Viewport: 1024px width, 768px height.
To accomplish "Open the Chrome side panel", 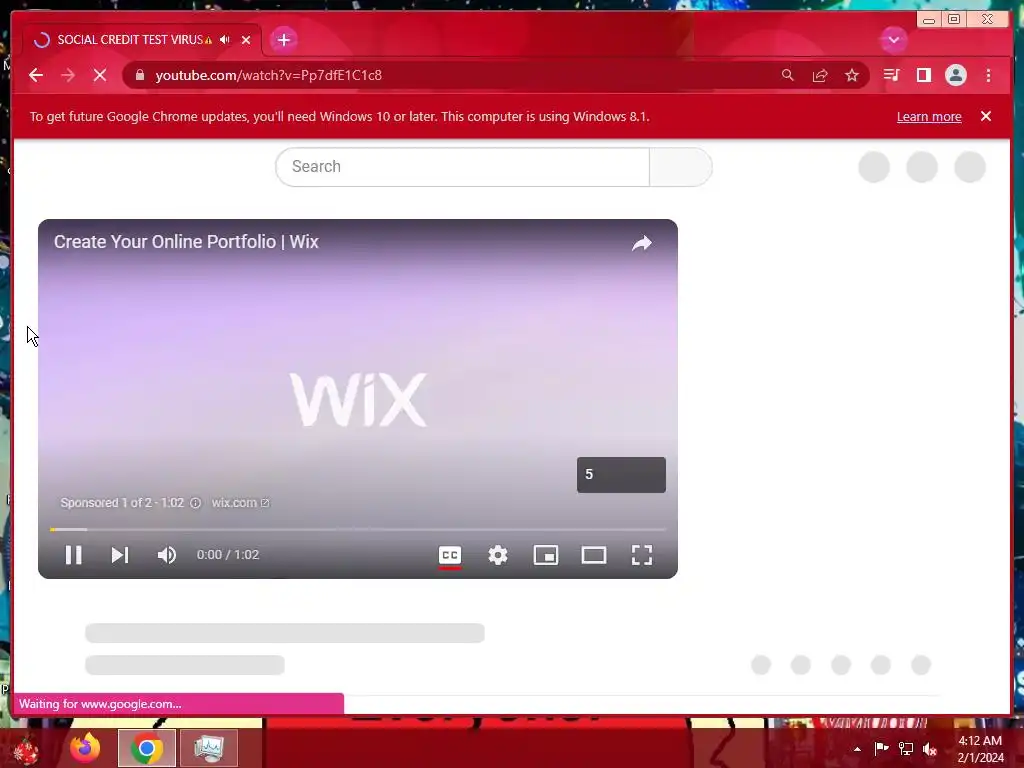I will coord(923,75).
